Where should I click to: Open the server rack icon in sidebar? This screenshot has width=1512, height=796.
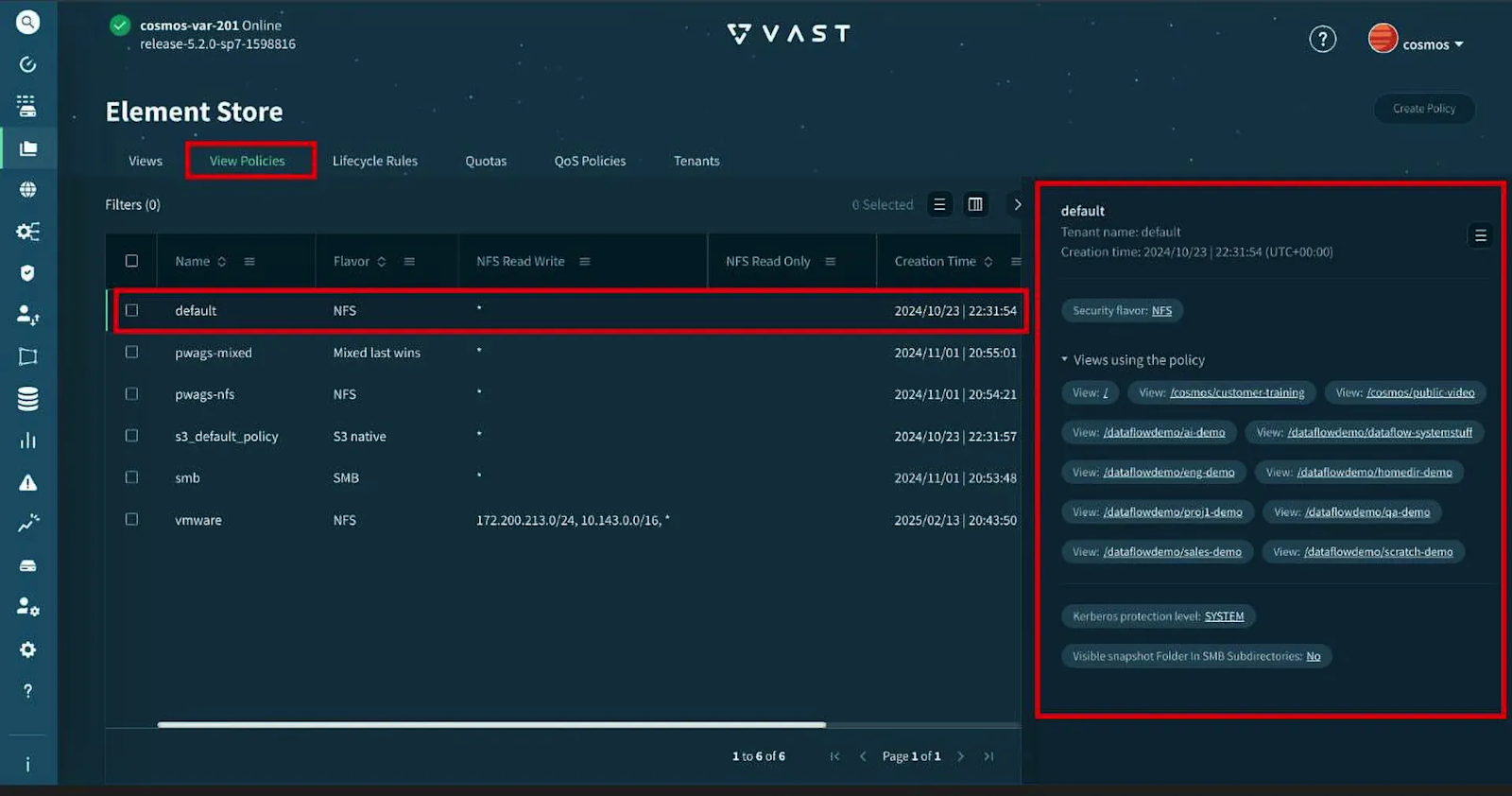click(x=27, y=106)
